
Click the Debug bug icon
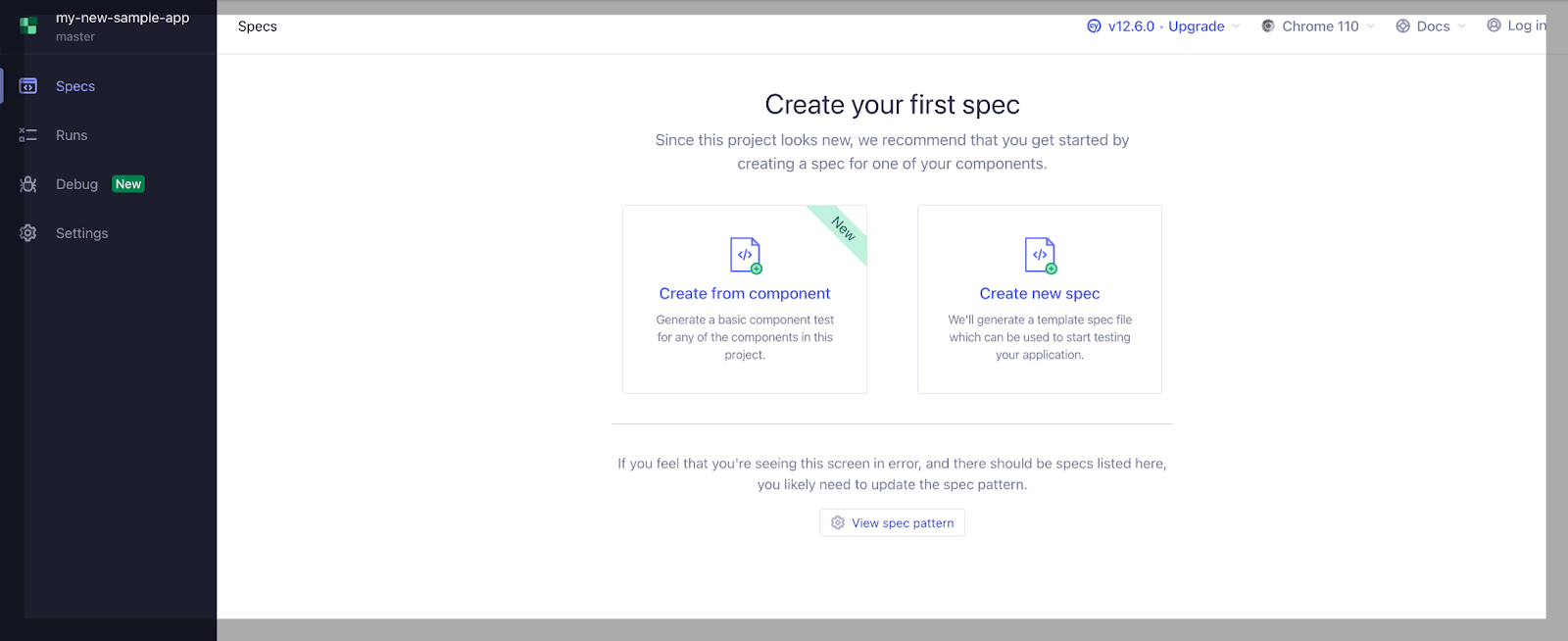pyautogui.click(x=28, y=184)
